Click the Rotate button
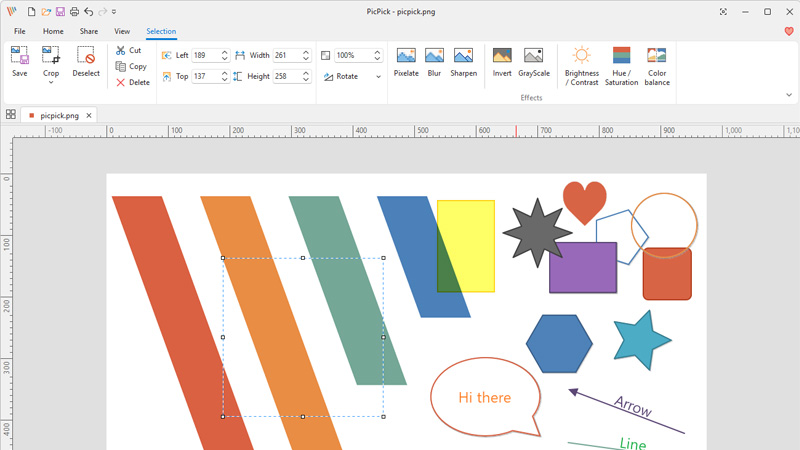 pos(341,77)
